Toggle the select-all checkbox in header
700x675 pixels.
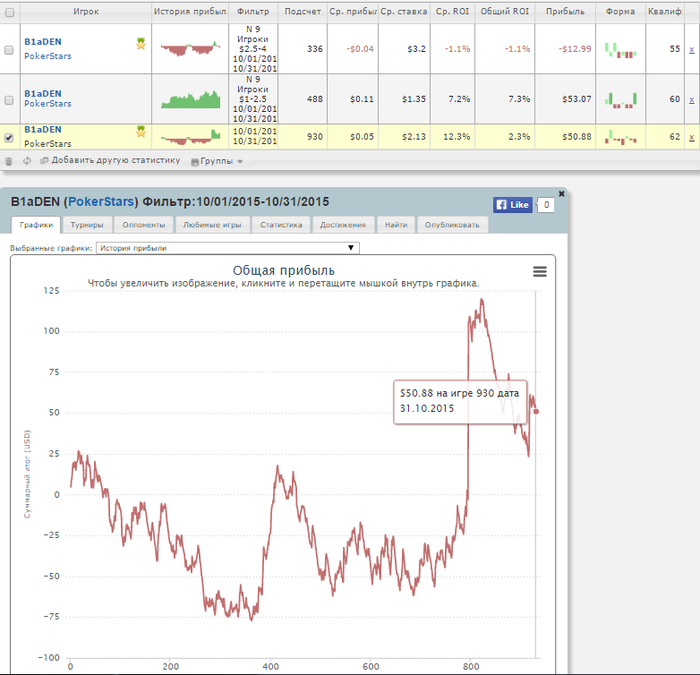[9, 12]
